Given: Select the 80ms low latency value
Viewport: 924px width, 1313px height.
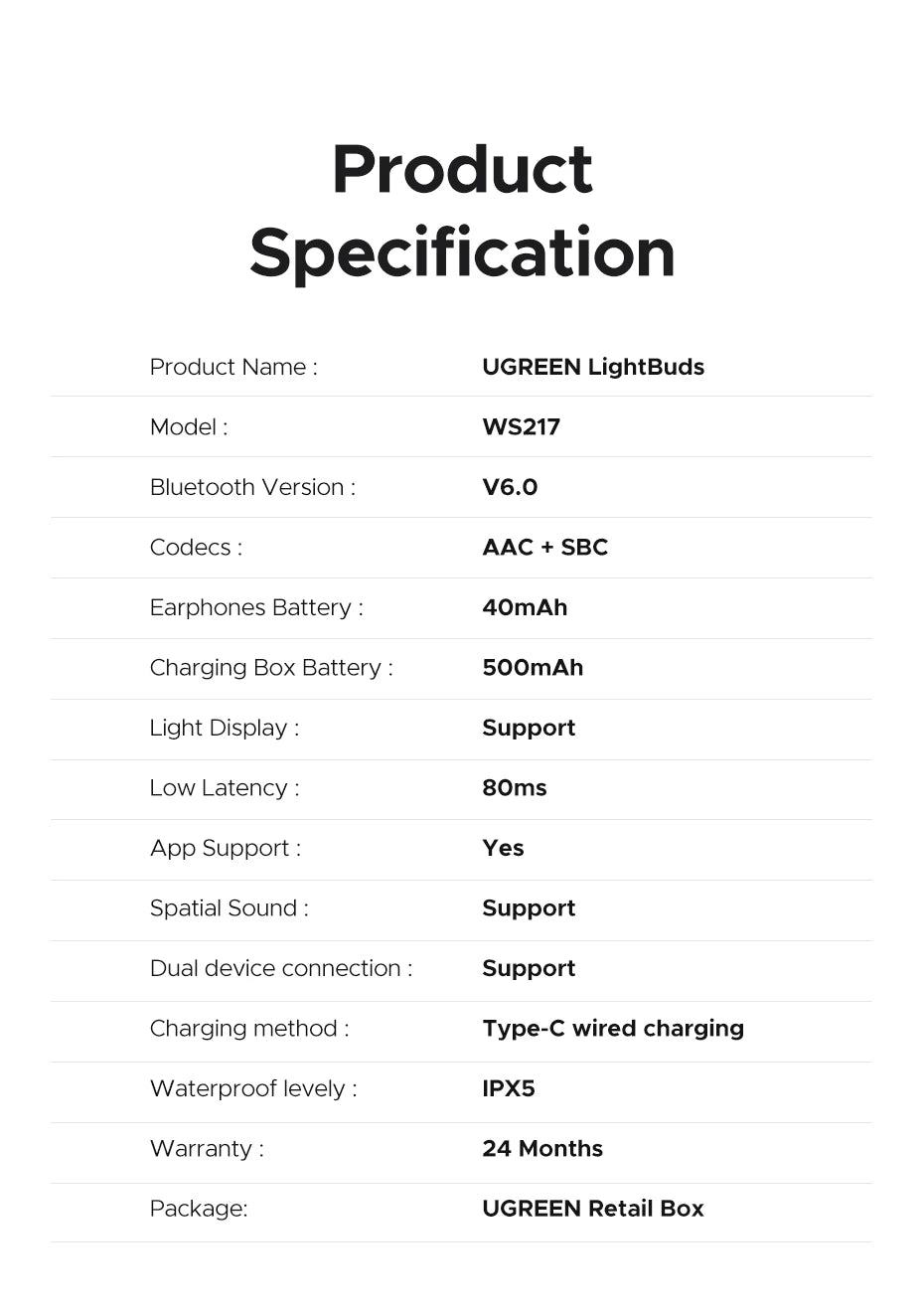Looking at the screenshot, I should 514,788.
